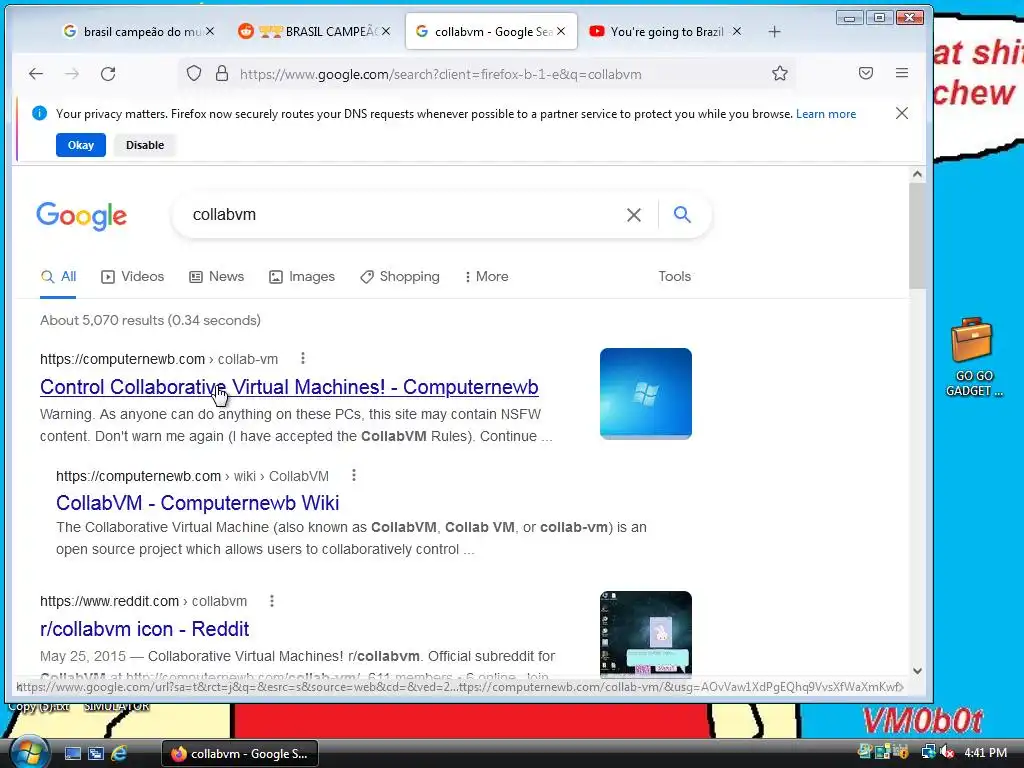Close the 'brasil campeão do mu' tab
The width and height of the screenshot is (1024, 768).
point(210,31)
